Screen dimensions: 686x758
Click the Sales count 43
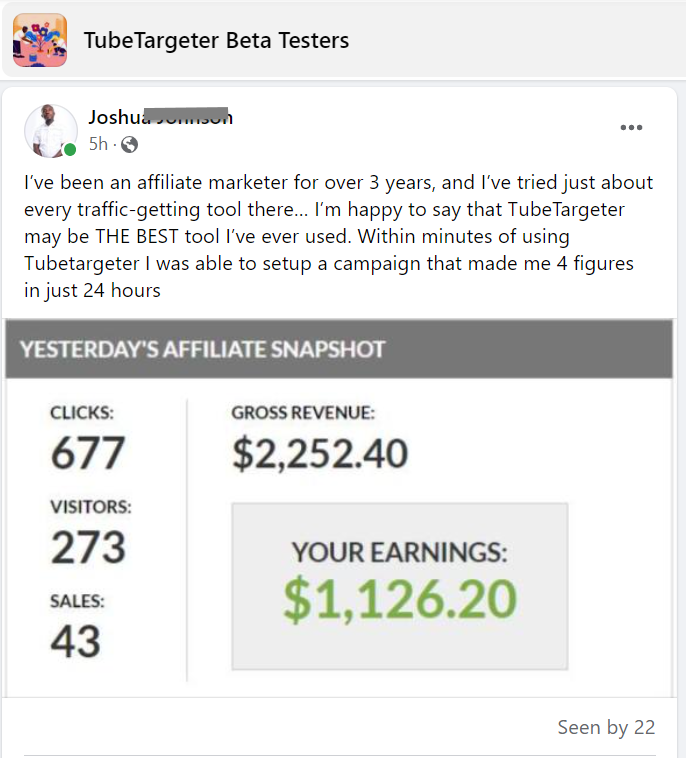click(x=75, y=641)
